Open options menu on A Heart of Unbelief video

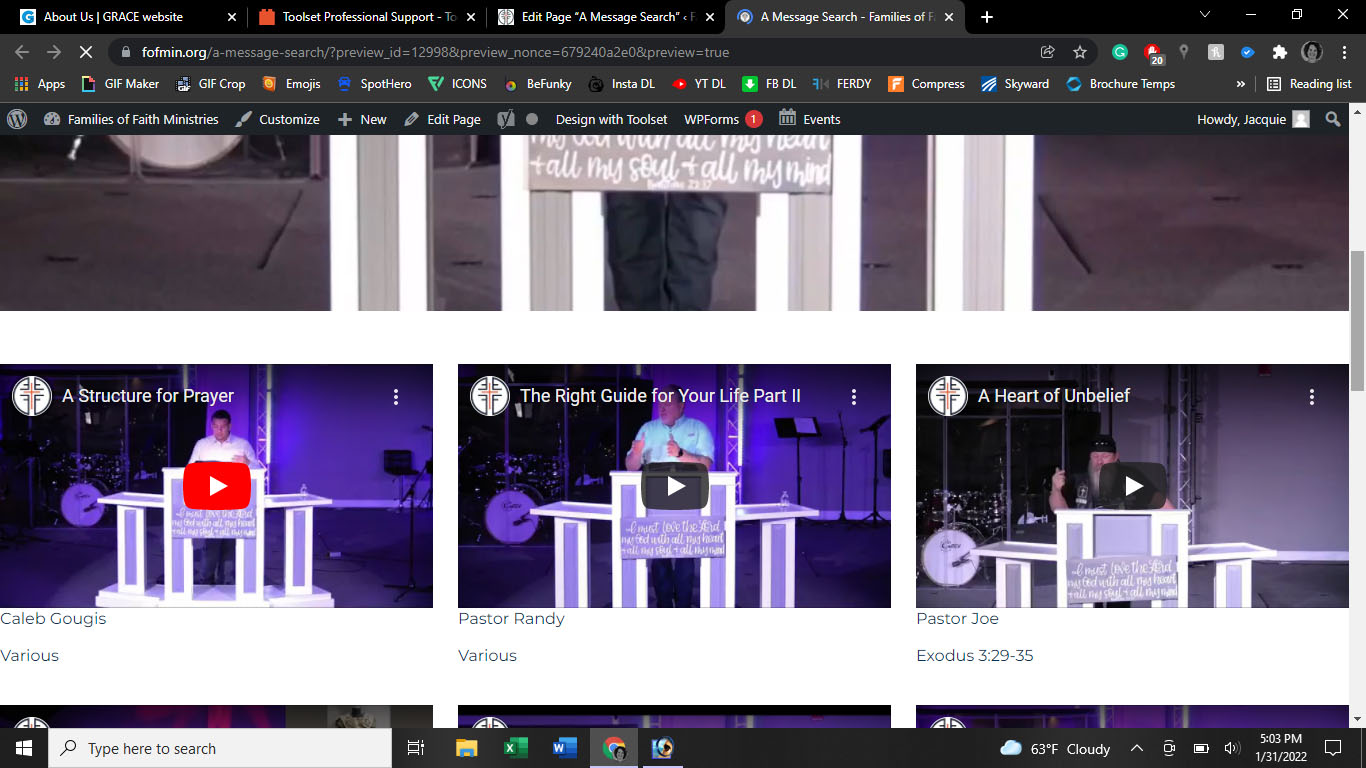click(1312, 397)
